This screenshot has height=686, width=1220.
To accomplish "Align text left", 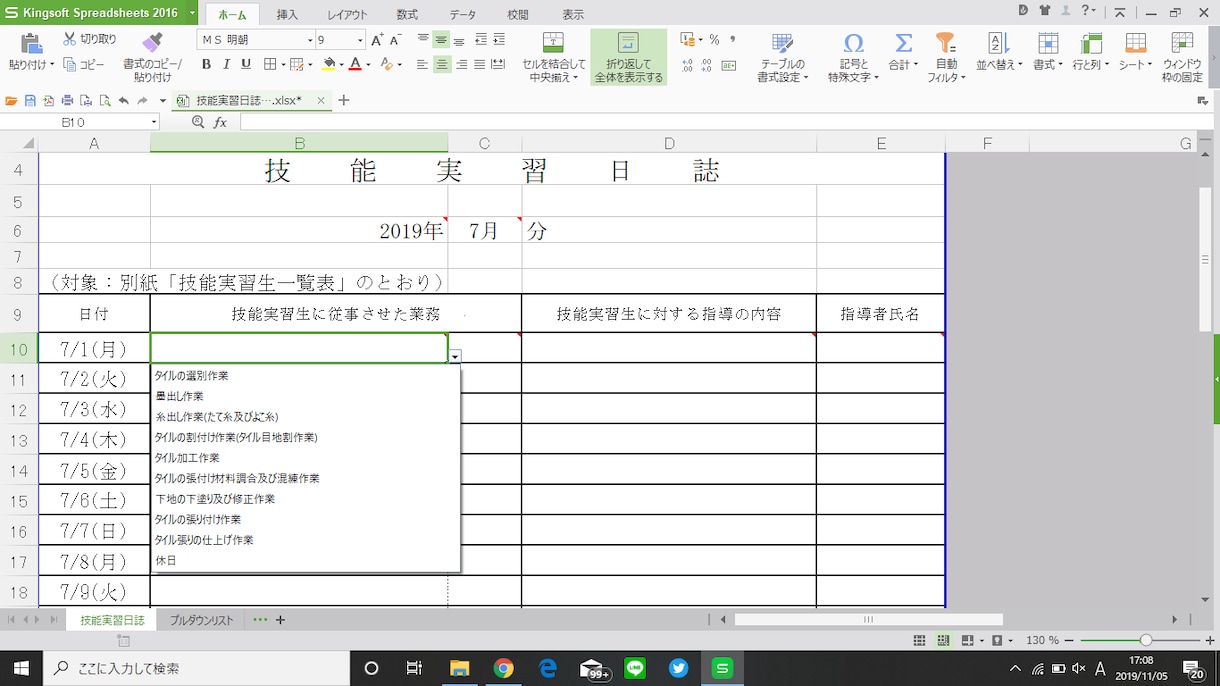I will coord(423,64).
